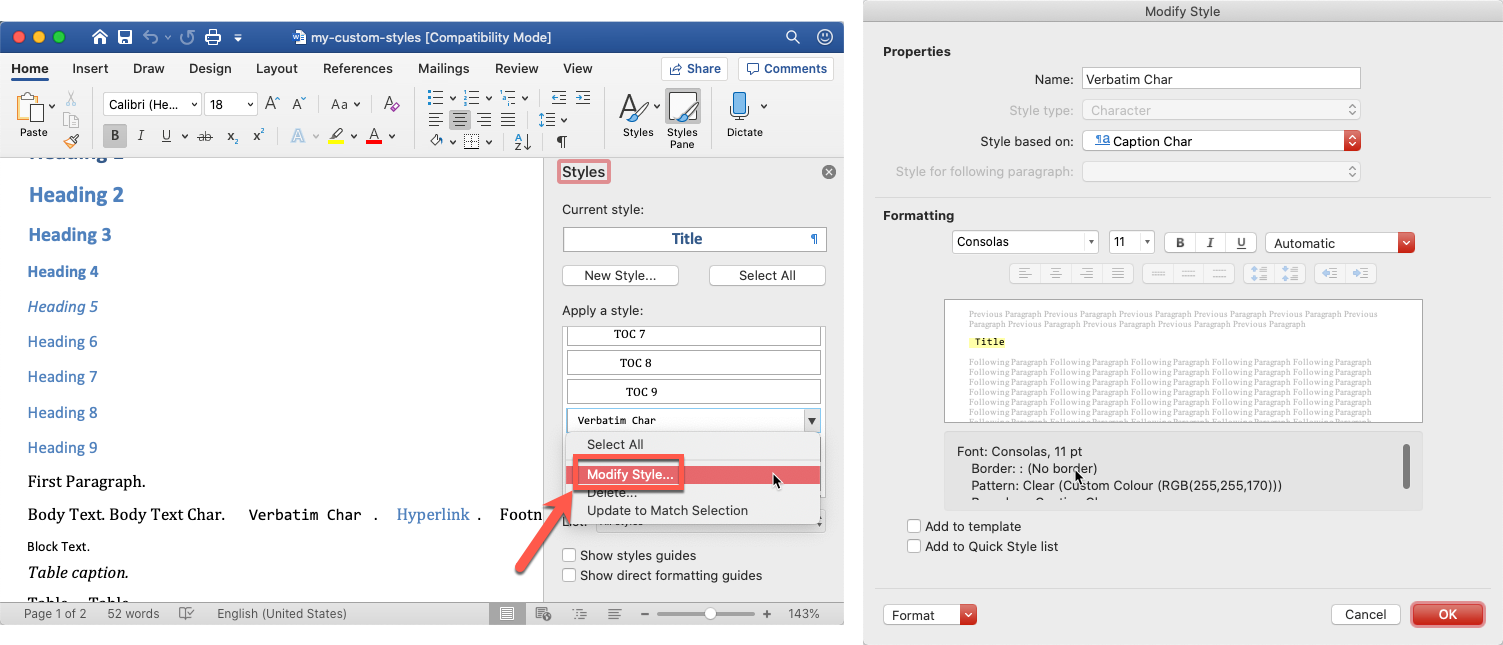The width and height of the screenshot is (1503, 645).
Task: Click the style Name text field
Action: pos(1221,79)
